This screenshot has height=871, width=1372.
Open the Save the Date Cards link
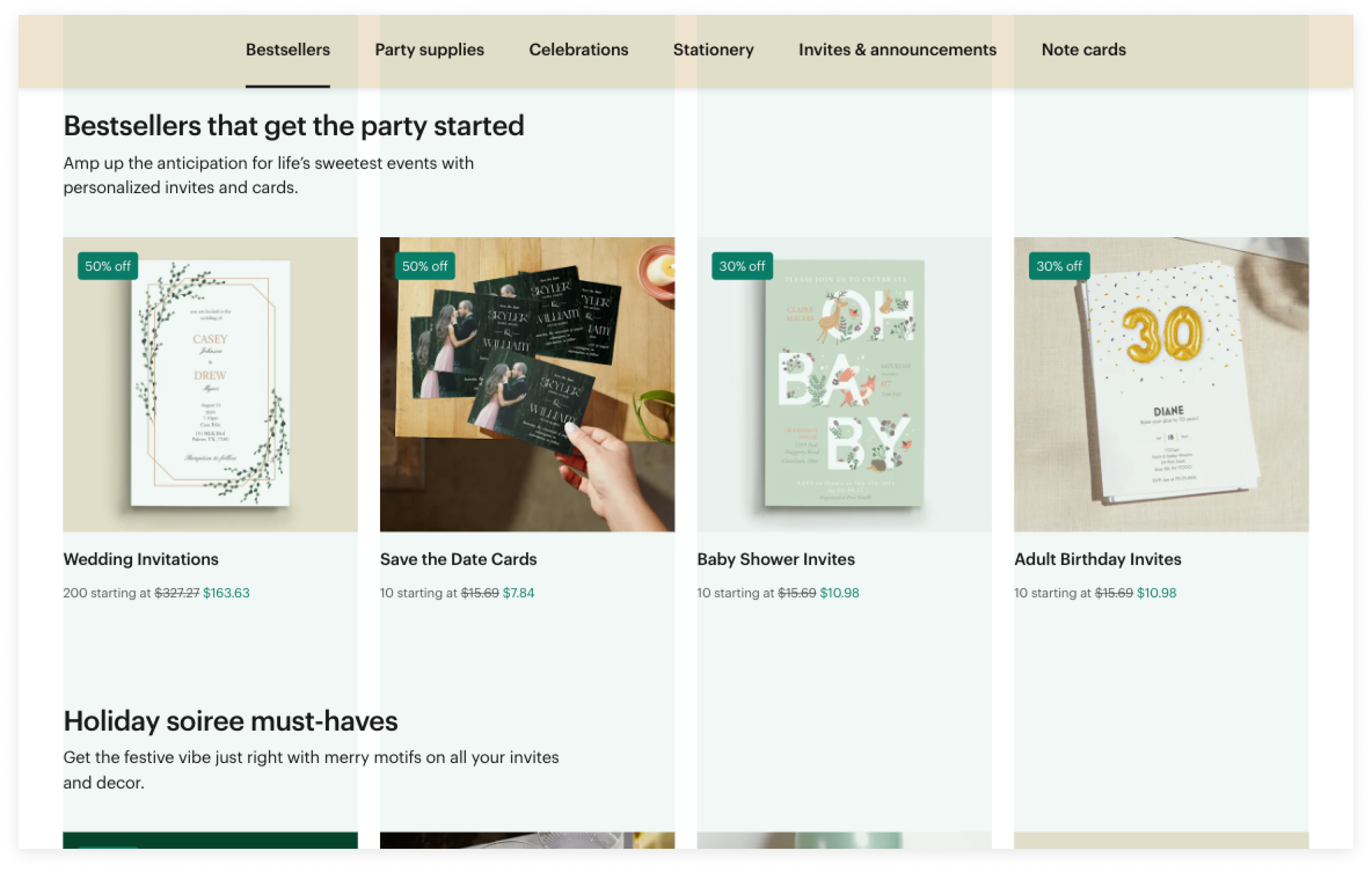458,559
